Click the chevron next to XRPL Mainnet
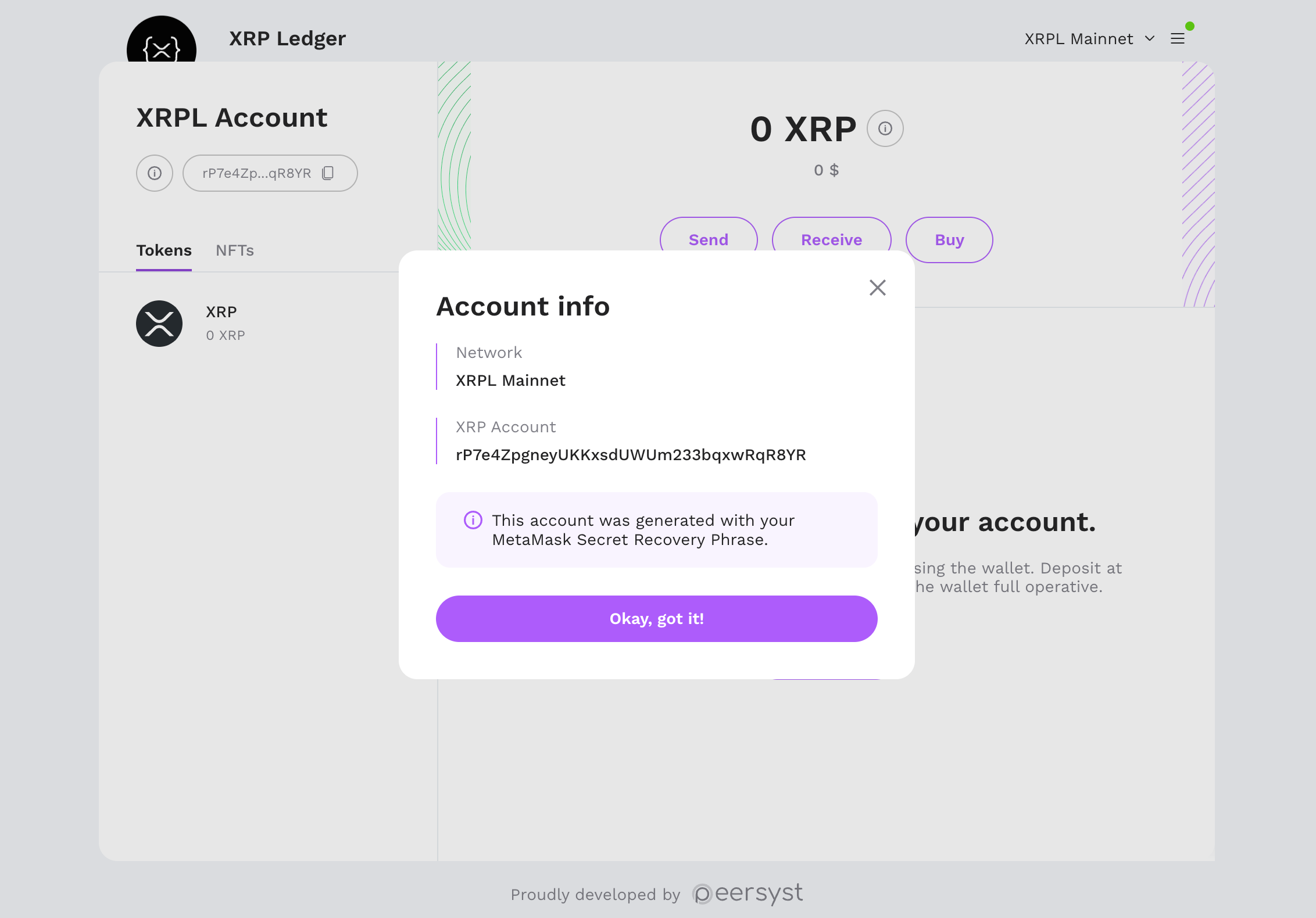 pos(1150,39)
